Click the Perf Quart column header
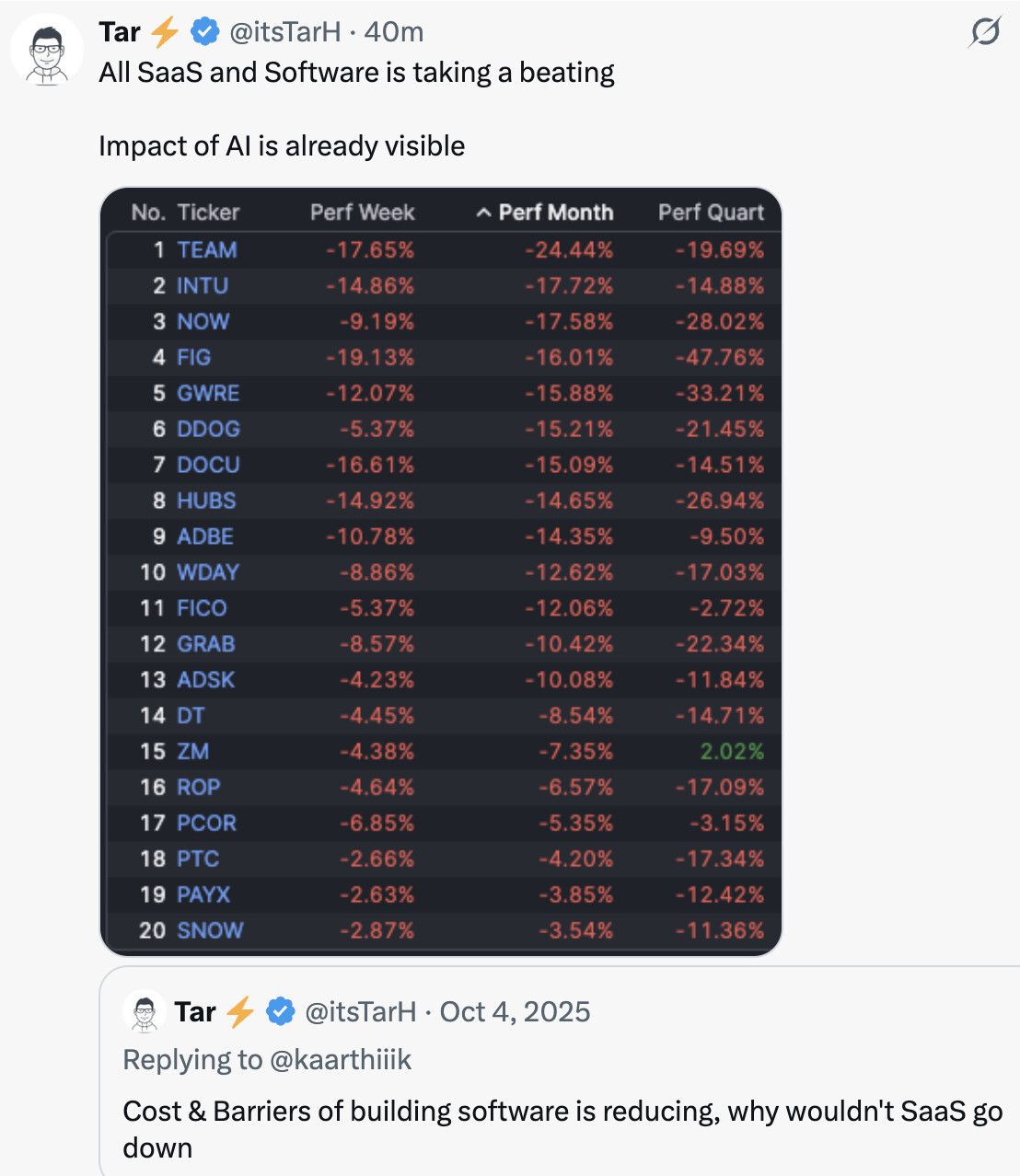Screen dimensions: 1020x1176 click(x=711, y=213)
